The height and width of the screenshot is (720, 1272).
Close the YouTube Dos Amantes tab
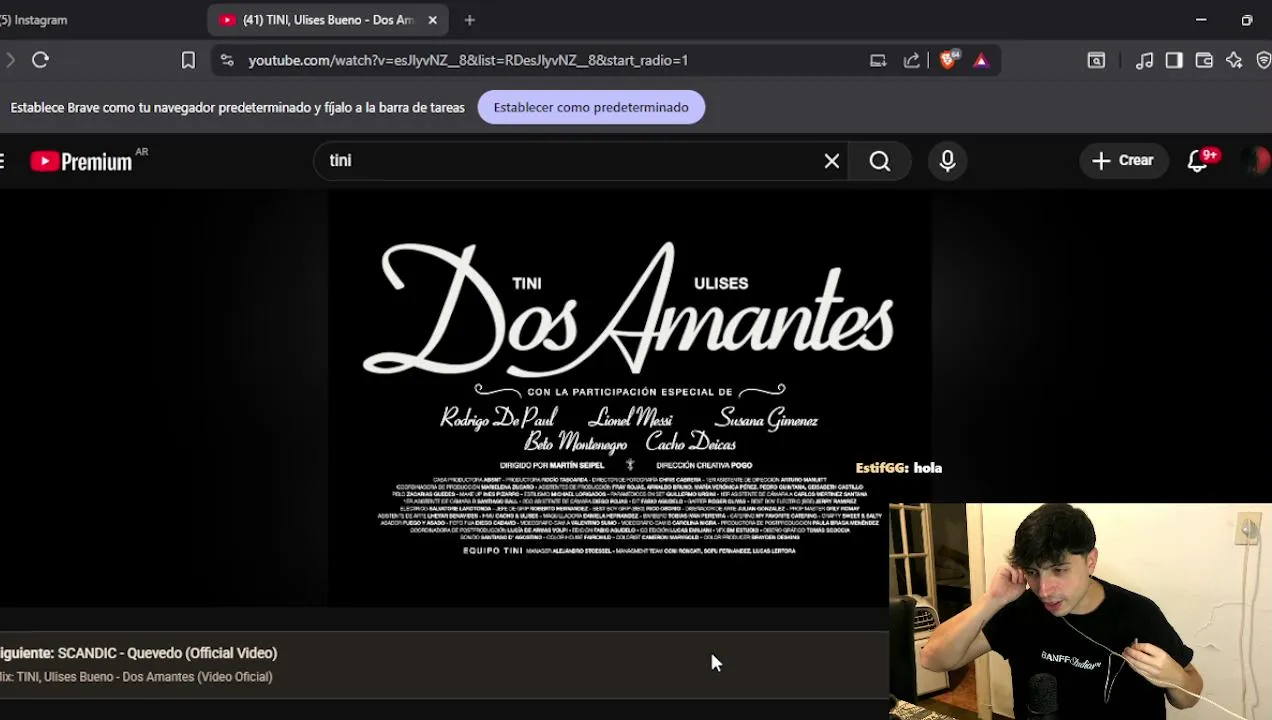(x=433, y=20)
